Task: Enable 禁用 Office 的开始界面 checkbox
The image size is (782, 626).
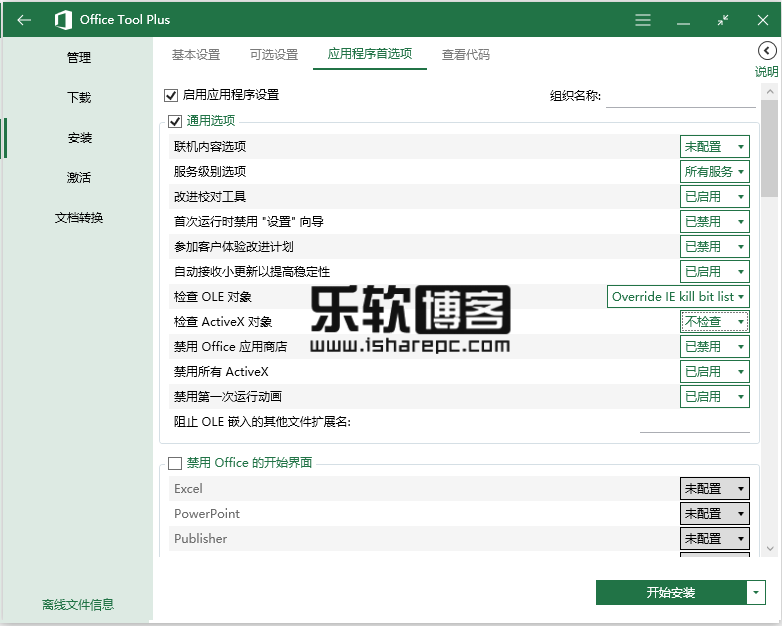Action: (x=175, y=463)
